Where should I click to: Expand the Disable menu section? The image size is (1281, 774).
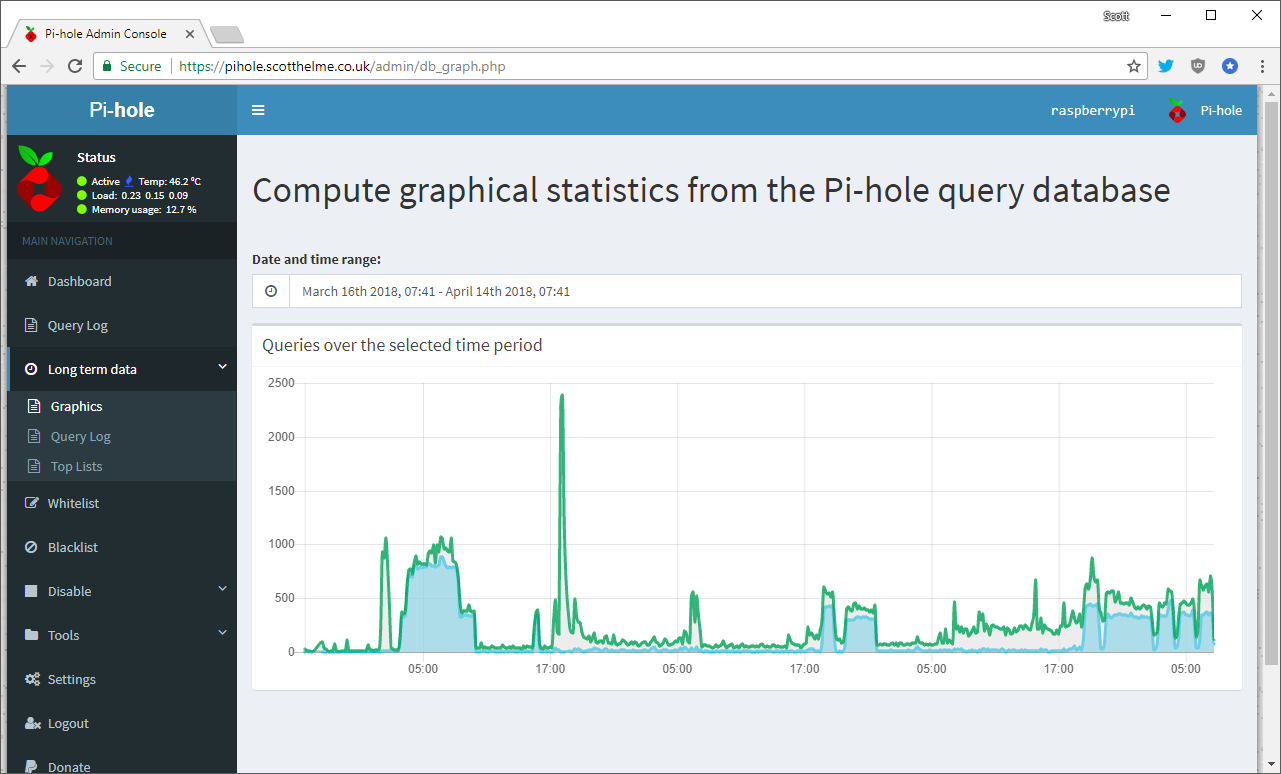[x=120, y=591]
